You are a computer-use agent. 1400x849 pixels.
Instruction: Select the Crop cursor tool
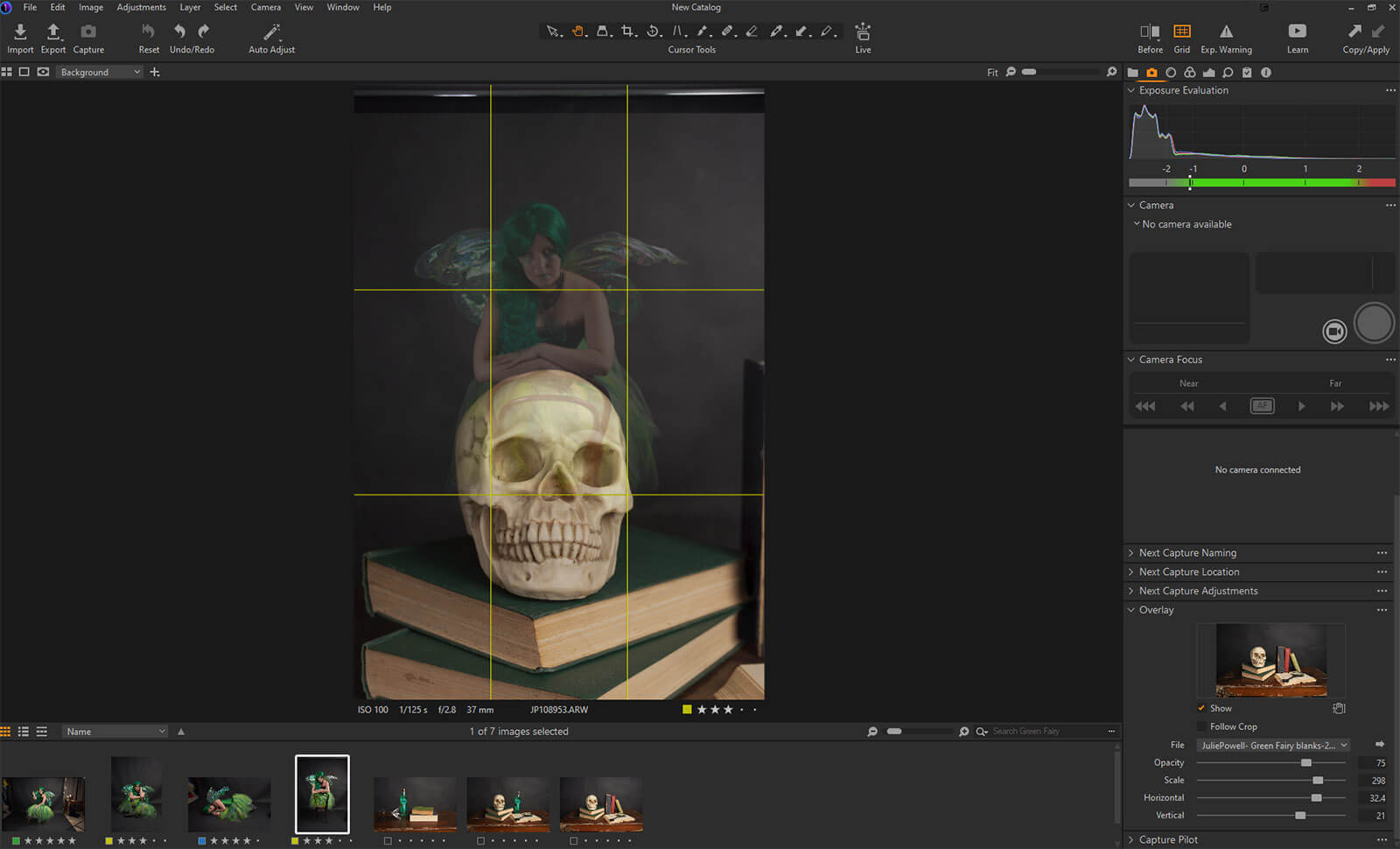pos(627,32)
